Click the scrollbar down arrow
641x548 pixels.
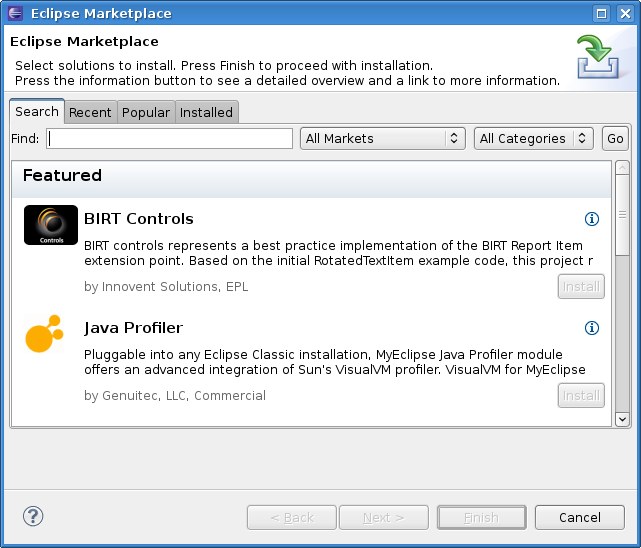tap(622, 419)
